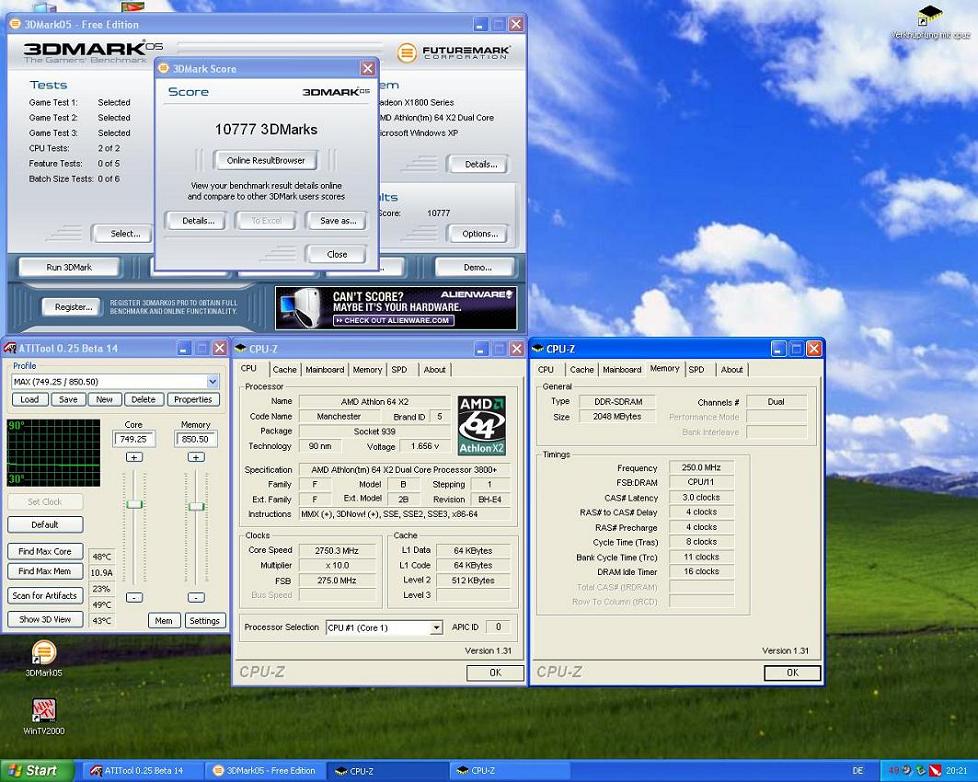
Task: Click the Memory clock slider handle
Action: coord(196,506)
